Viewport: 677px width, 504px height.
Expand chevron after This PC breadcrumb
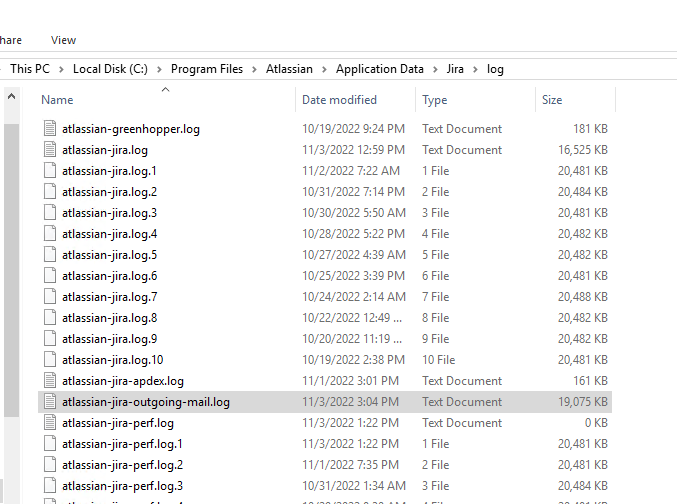click(61, 70)
